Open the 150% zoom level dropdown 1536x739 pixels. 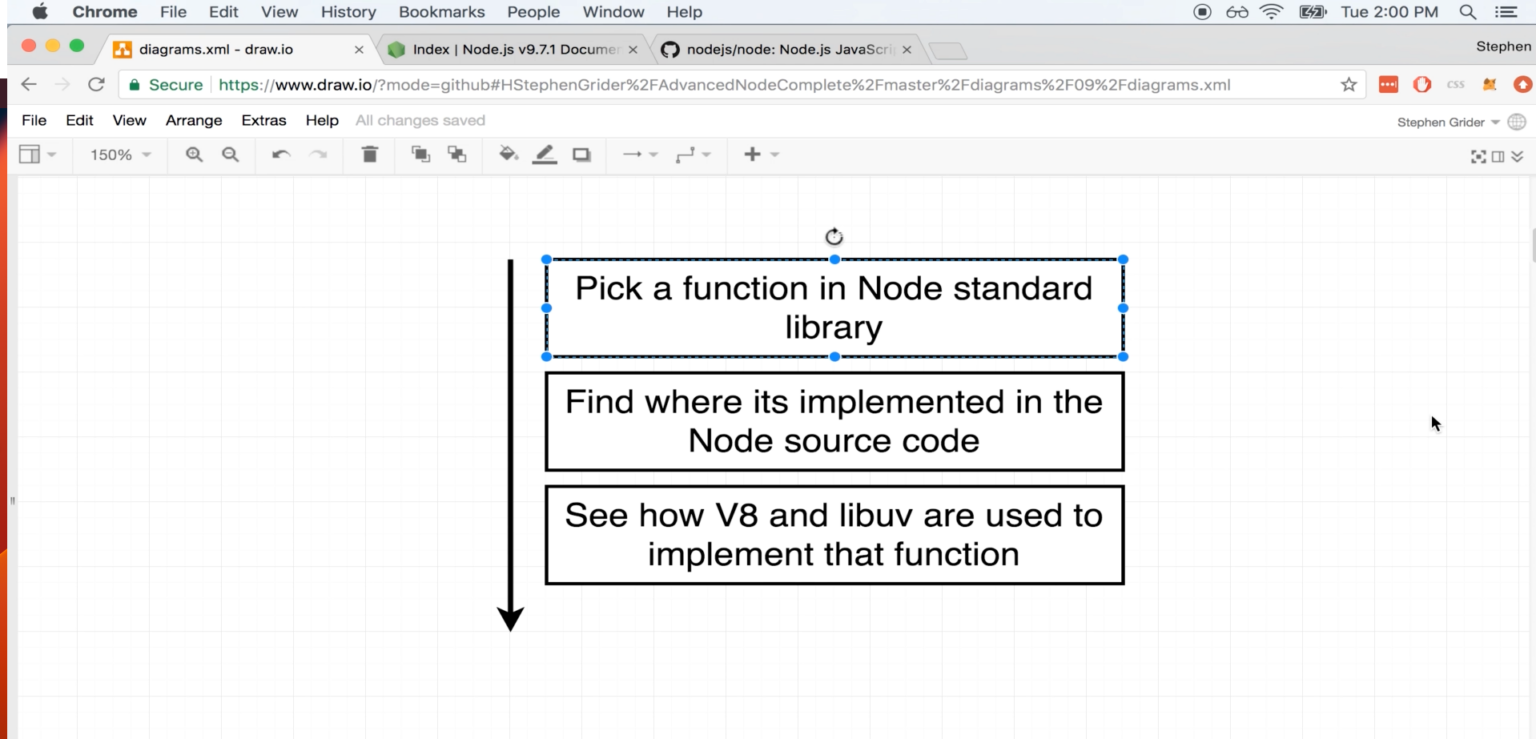click(120, 155)
